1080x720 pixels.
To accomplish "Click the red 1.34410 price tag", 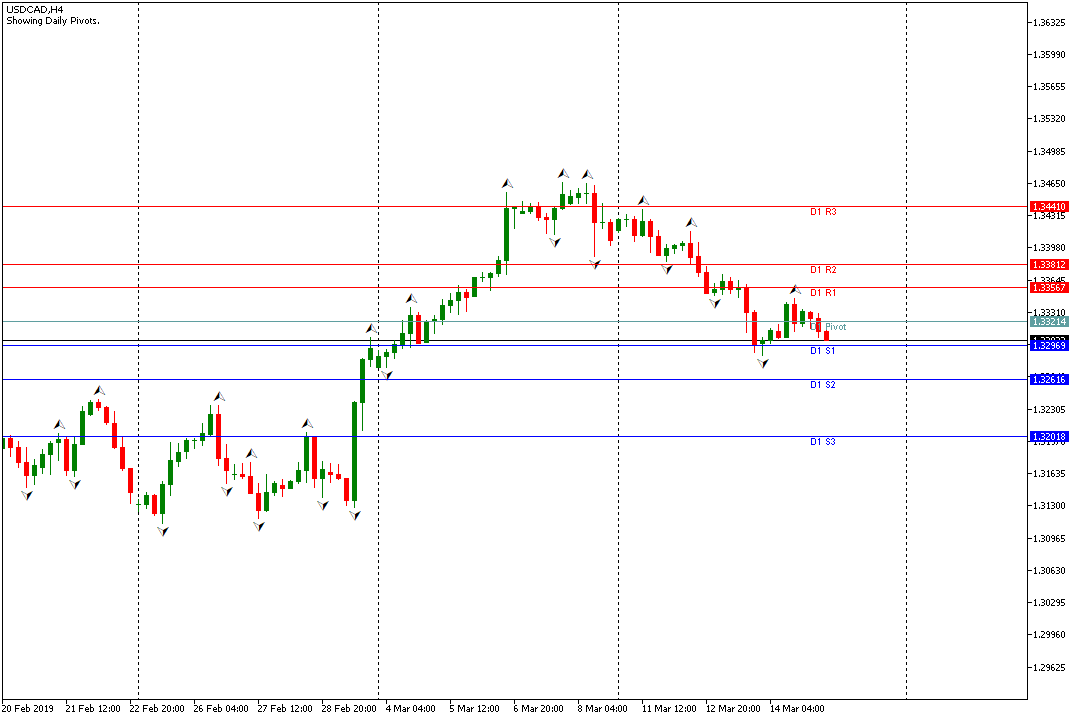I will coord(1049,207).
